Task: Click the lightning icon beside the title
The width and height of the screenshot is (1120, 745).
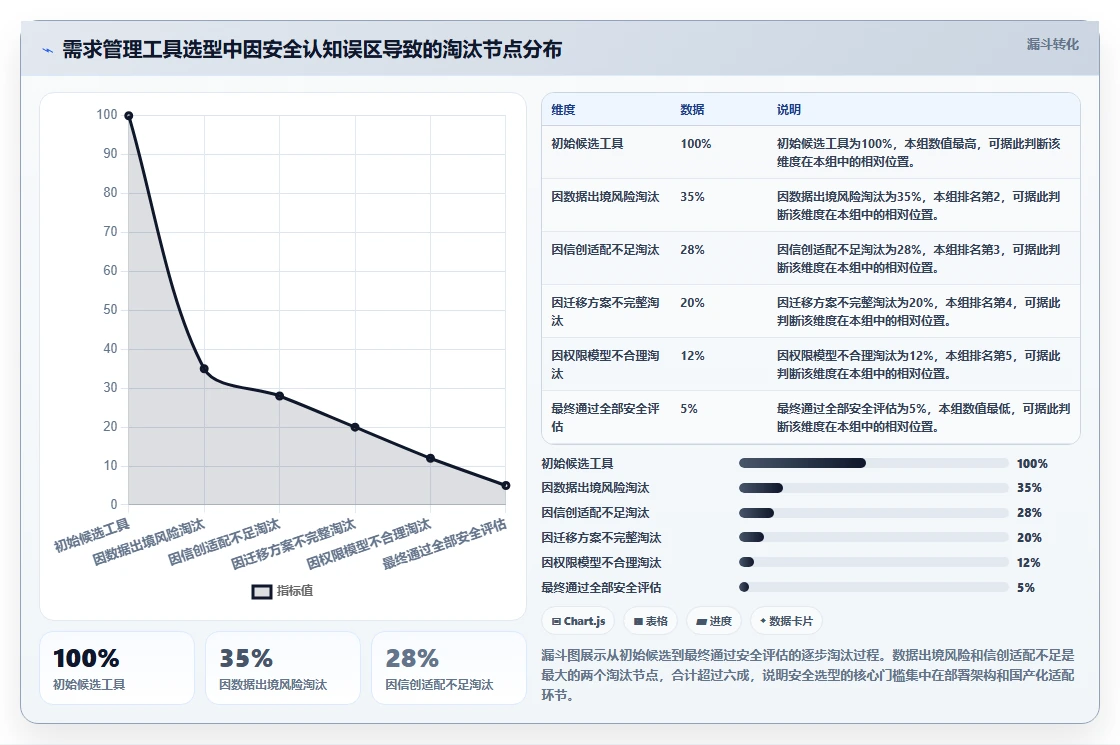Action: tap(48, 50)
